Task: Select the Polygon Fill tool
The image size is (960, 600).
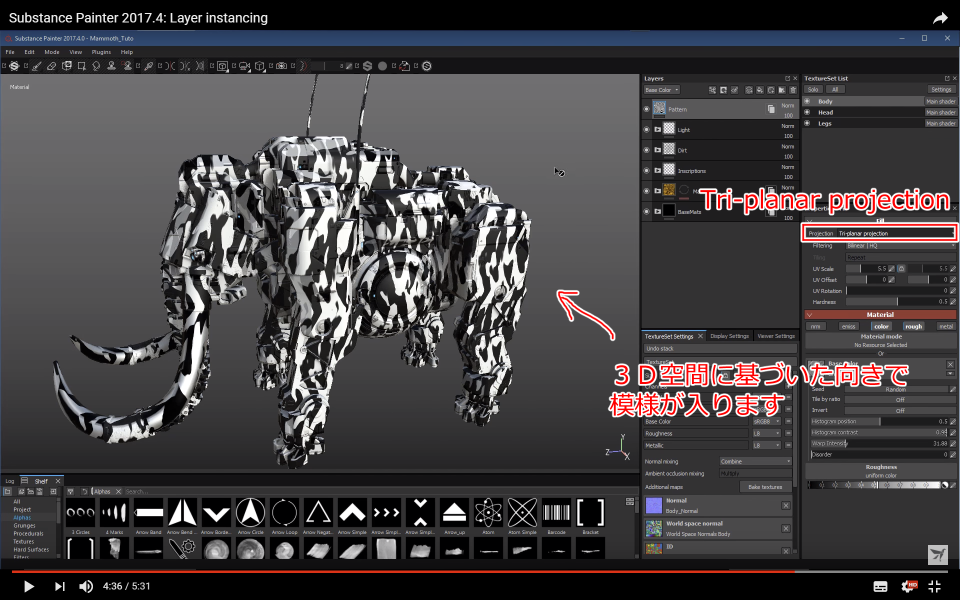Action: tap(81, 66)
